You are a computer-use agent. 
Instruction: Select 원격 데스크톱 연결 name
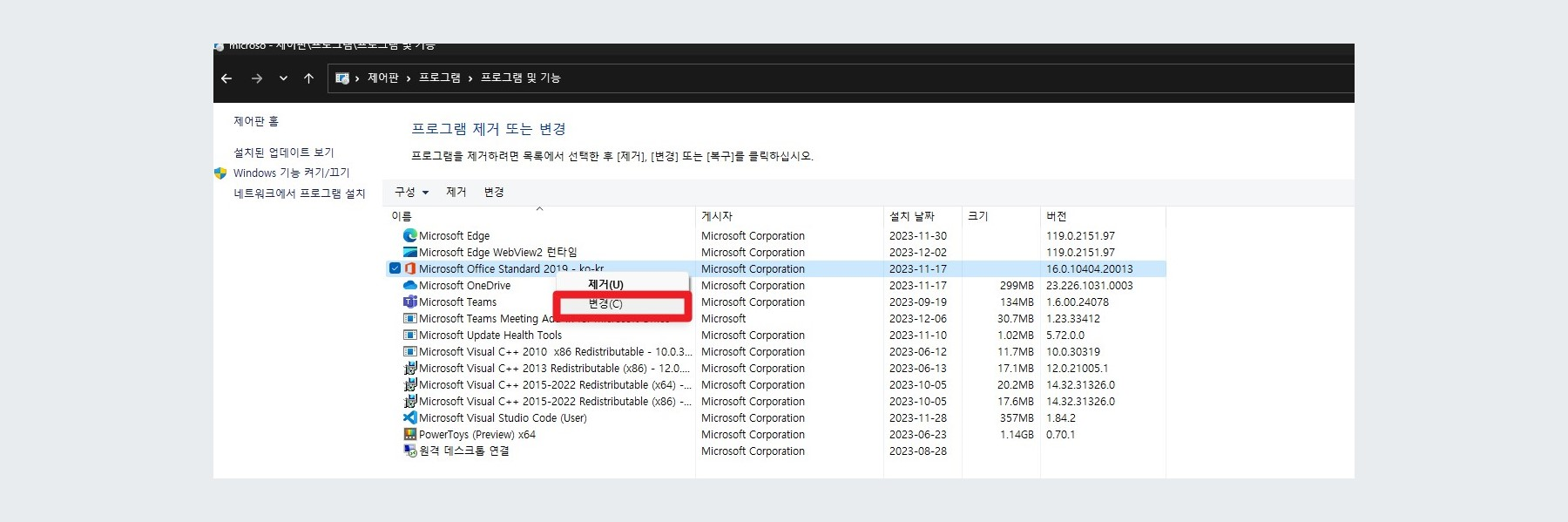[x=464, y=451]
